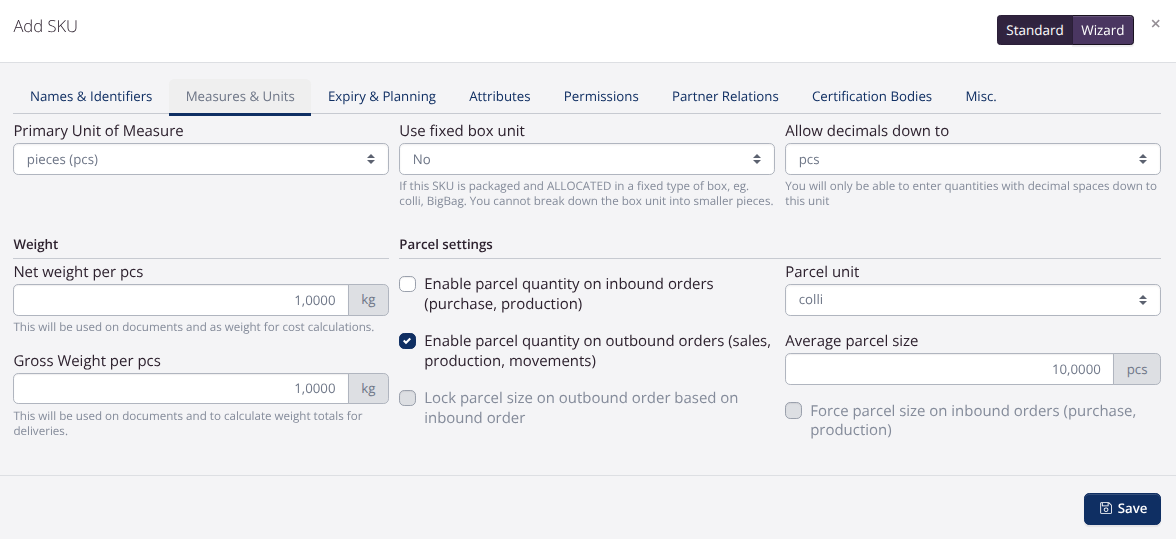Screen dimensions: 1176x539
Task: Click the Gross Weight per pcs field
Action: (180, 388)
